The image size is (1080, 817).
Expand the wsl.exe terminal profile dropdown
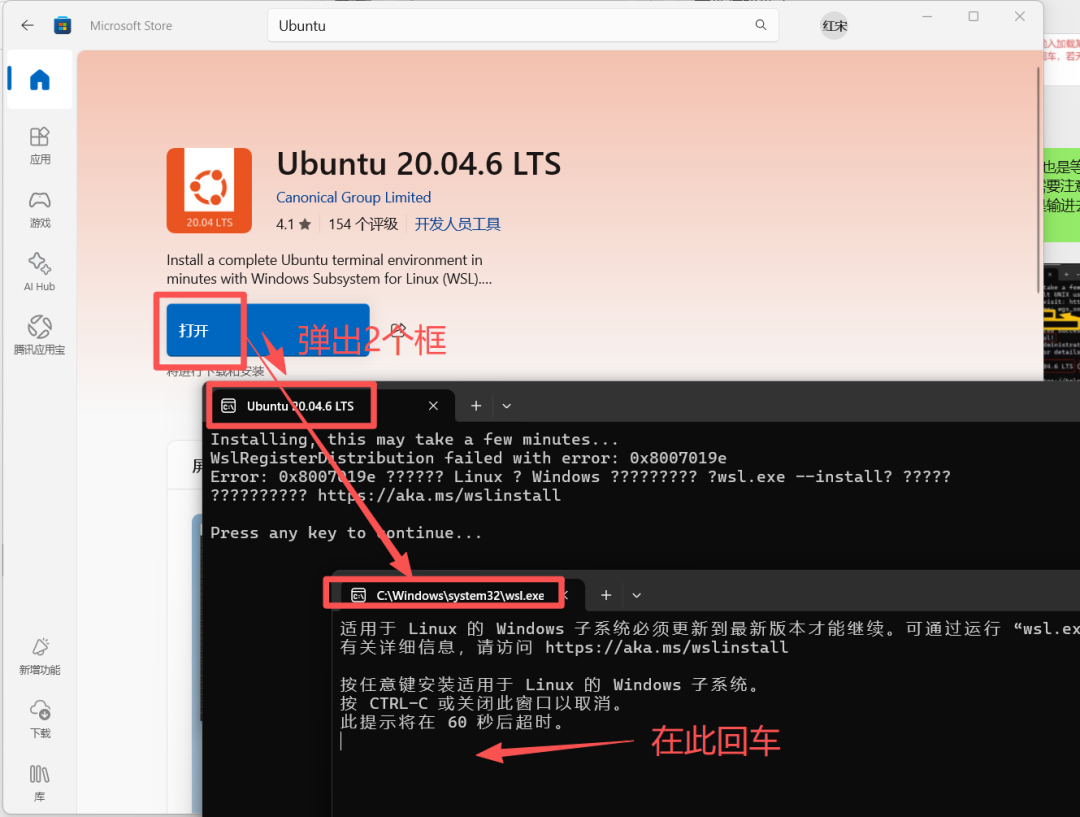[x=636, y=595]
